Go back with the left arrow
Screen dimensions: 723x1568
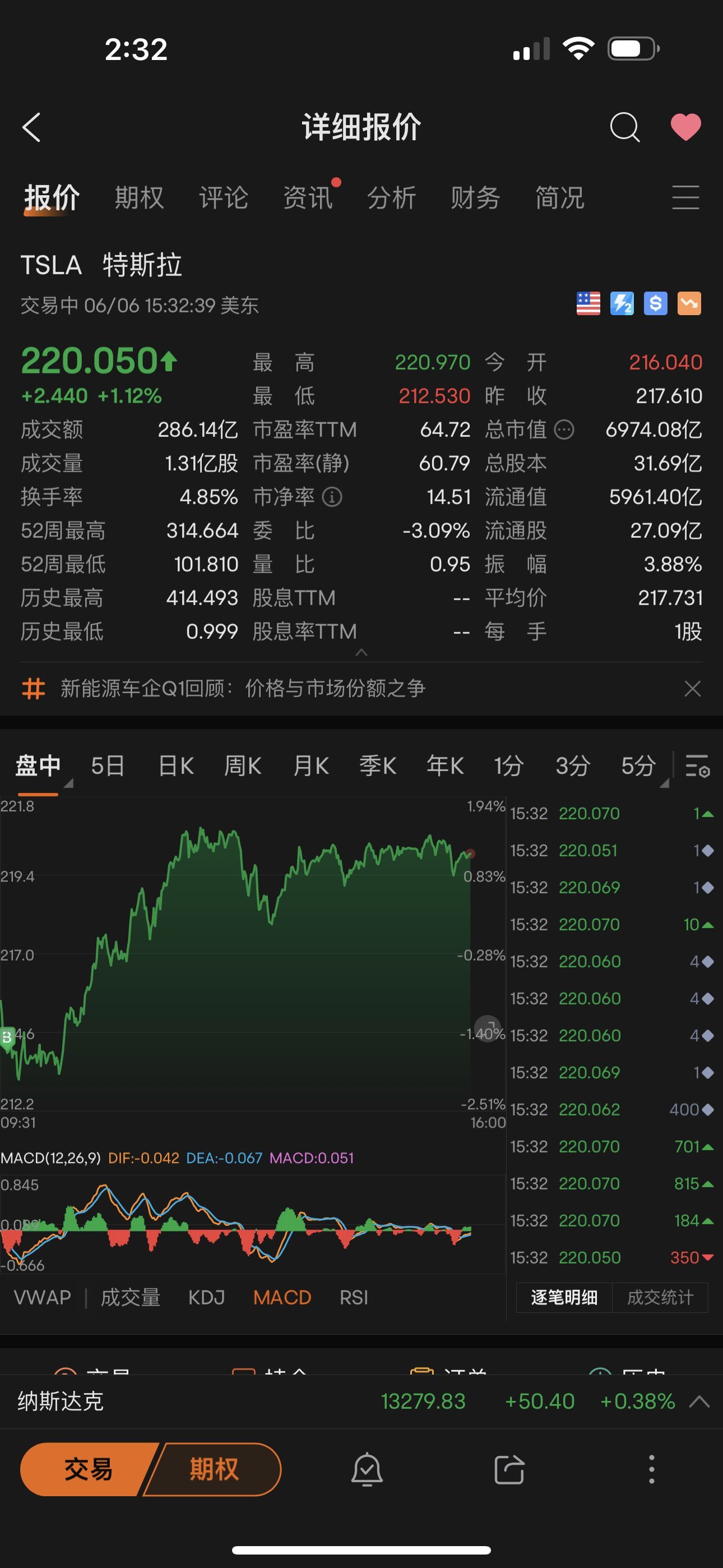coord(31,127)
